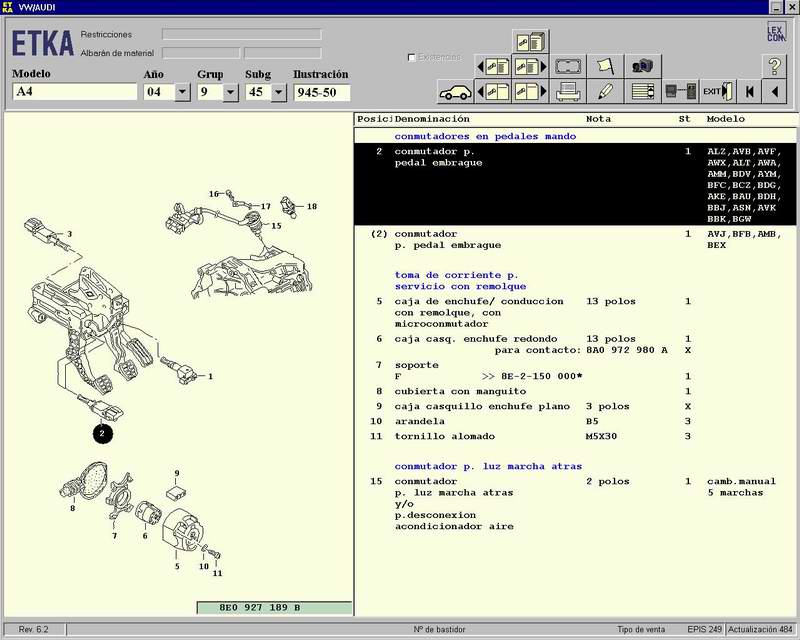This screenshot has height=640, width=800.
Task: Select row 5 caja de enchufe/ conduccion
Action: (575, 312)
